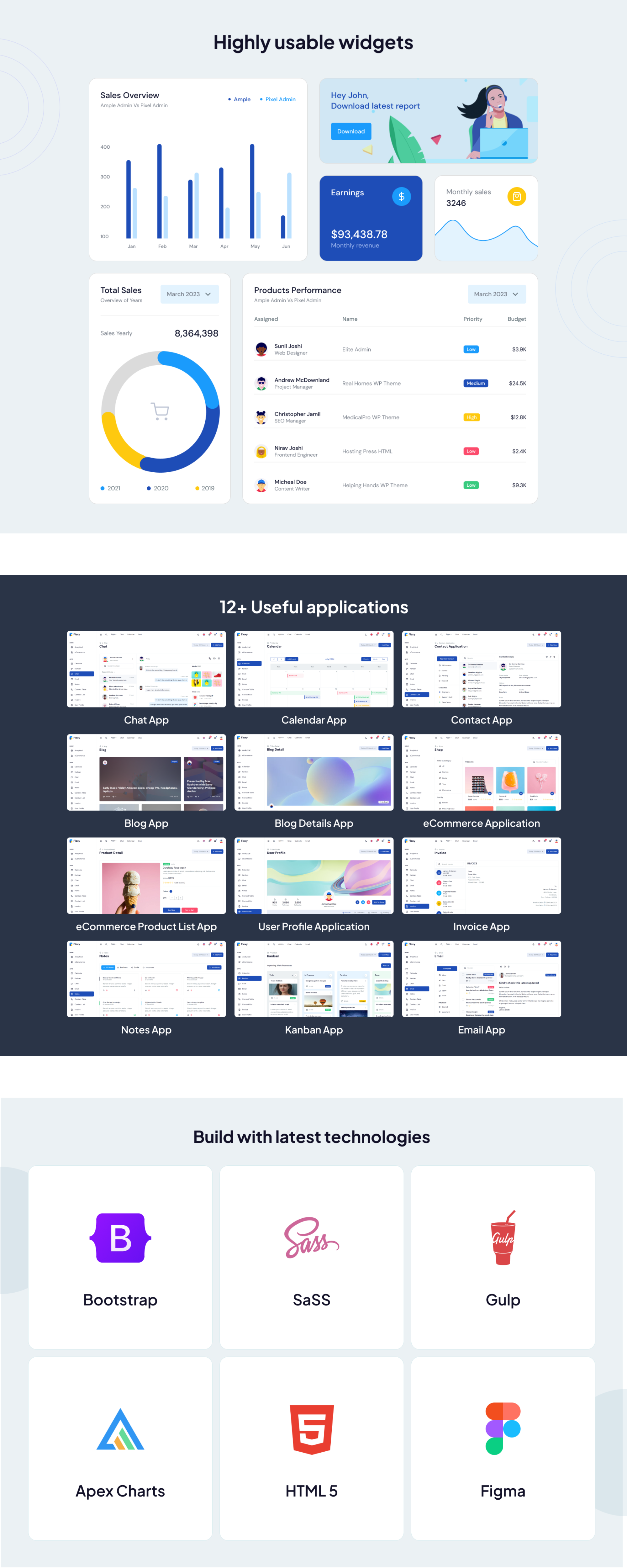Viewport: 627px width, 1568px height.
Task: Click the yellow bag icon on Monthly sales card
Action: (517, 197)
